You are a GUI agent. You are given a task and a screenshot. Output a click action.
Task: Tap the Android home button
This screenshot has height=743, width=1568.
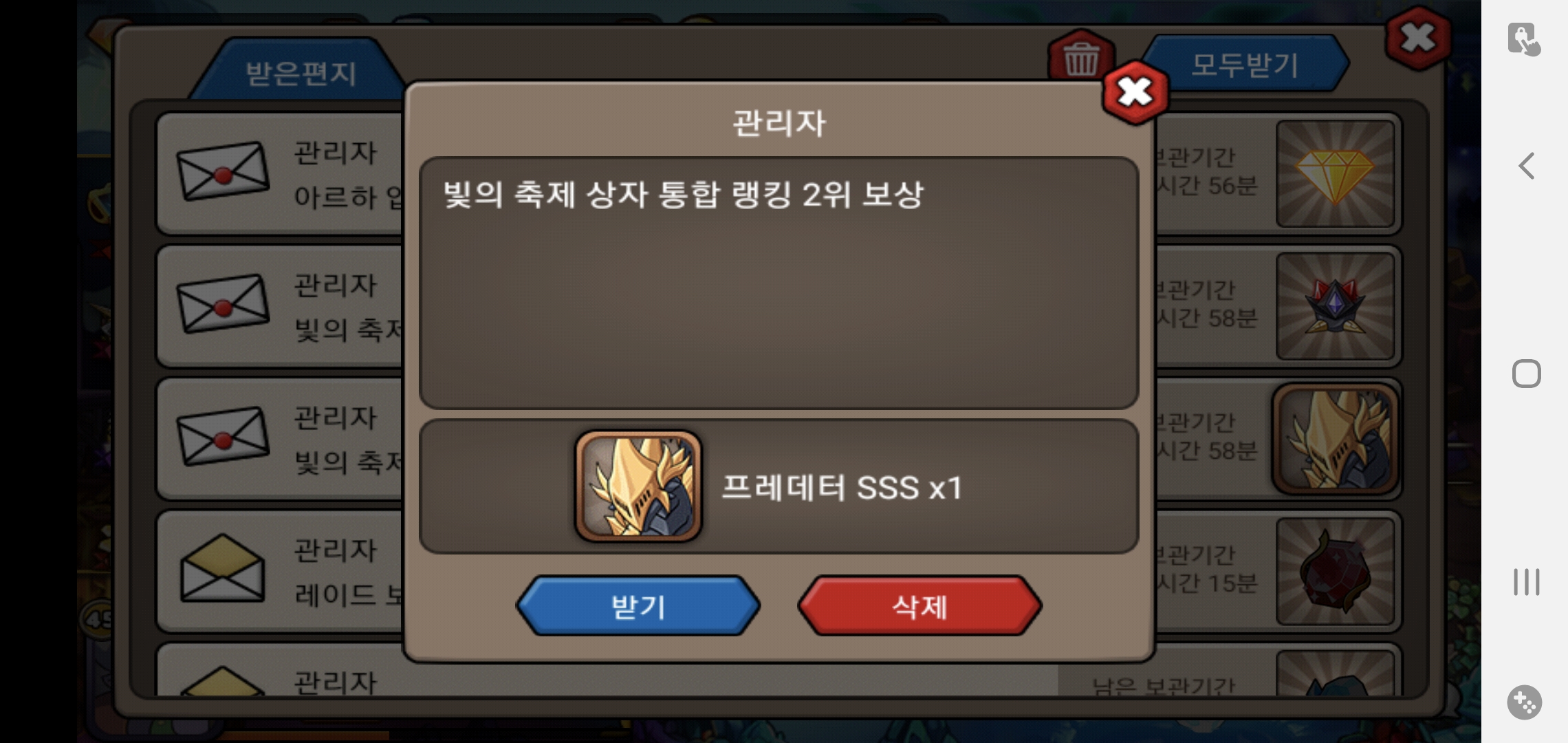(1526, 374)
